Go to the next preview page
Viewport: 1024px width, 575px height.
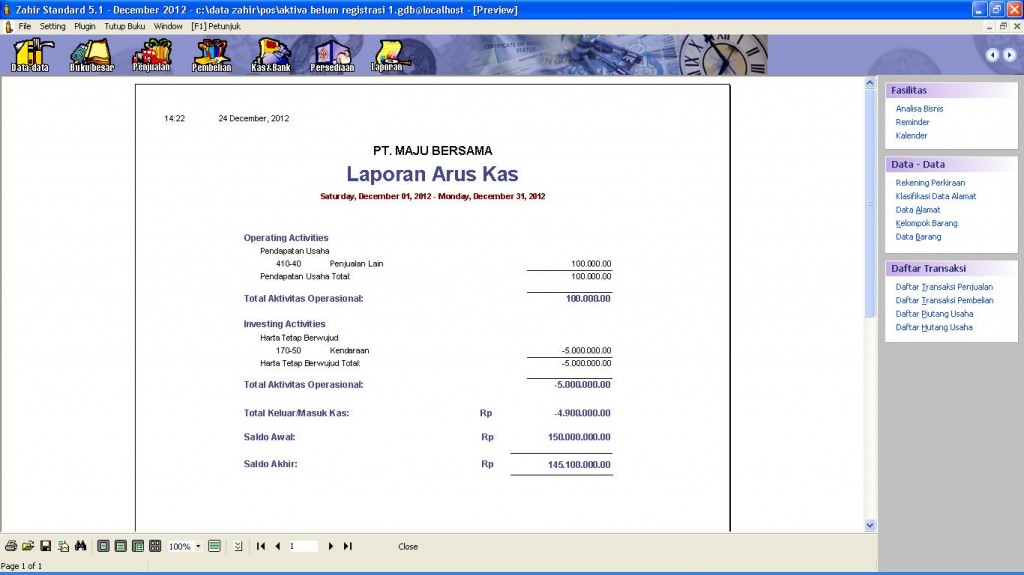click(x=331, y=546)
